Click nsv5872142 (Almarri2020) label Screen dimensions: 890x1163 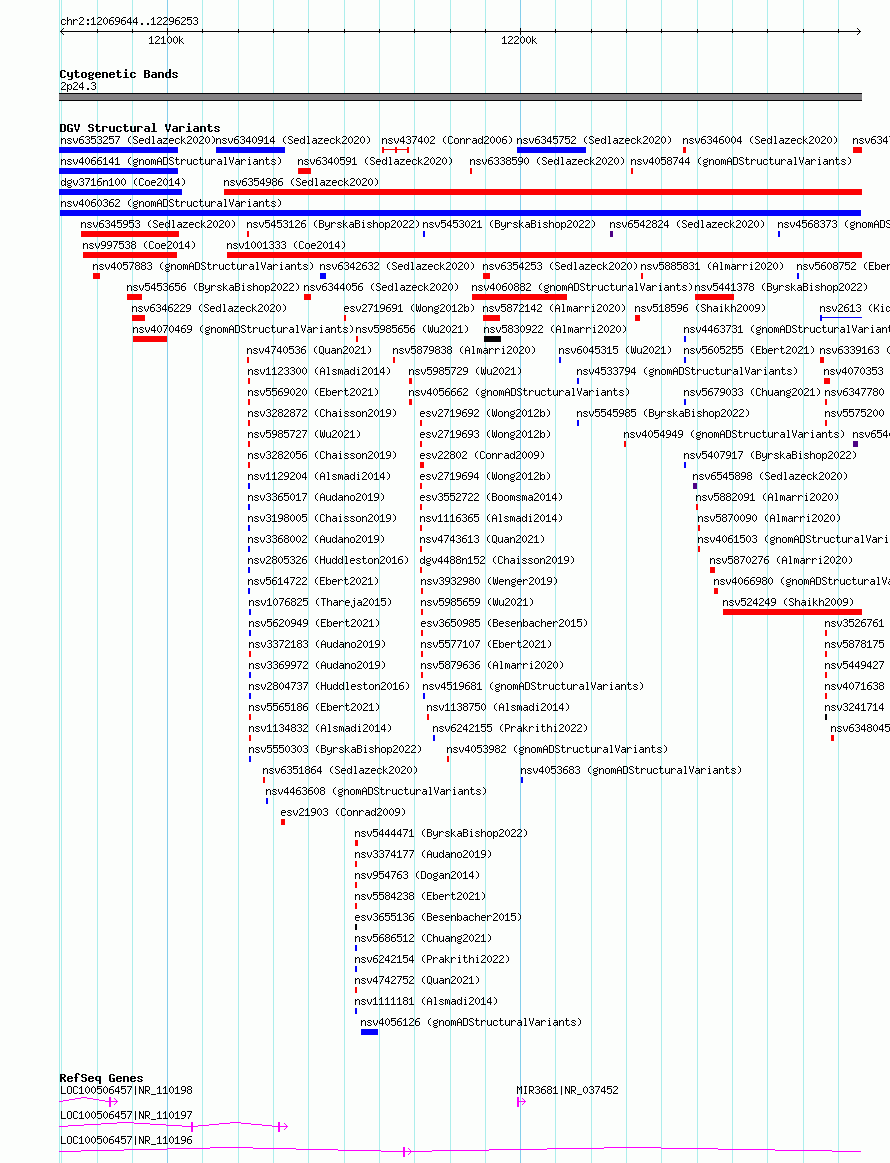coord(554,308)
